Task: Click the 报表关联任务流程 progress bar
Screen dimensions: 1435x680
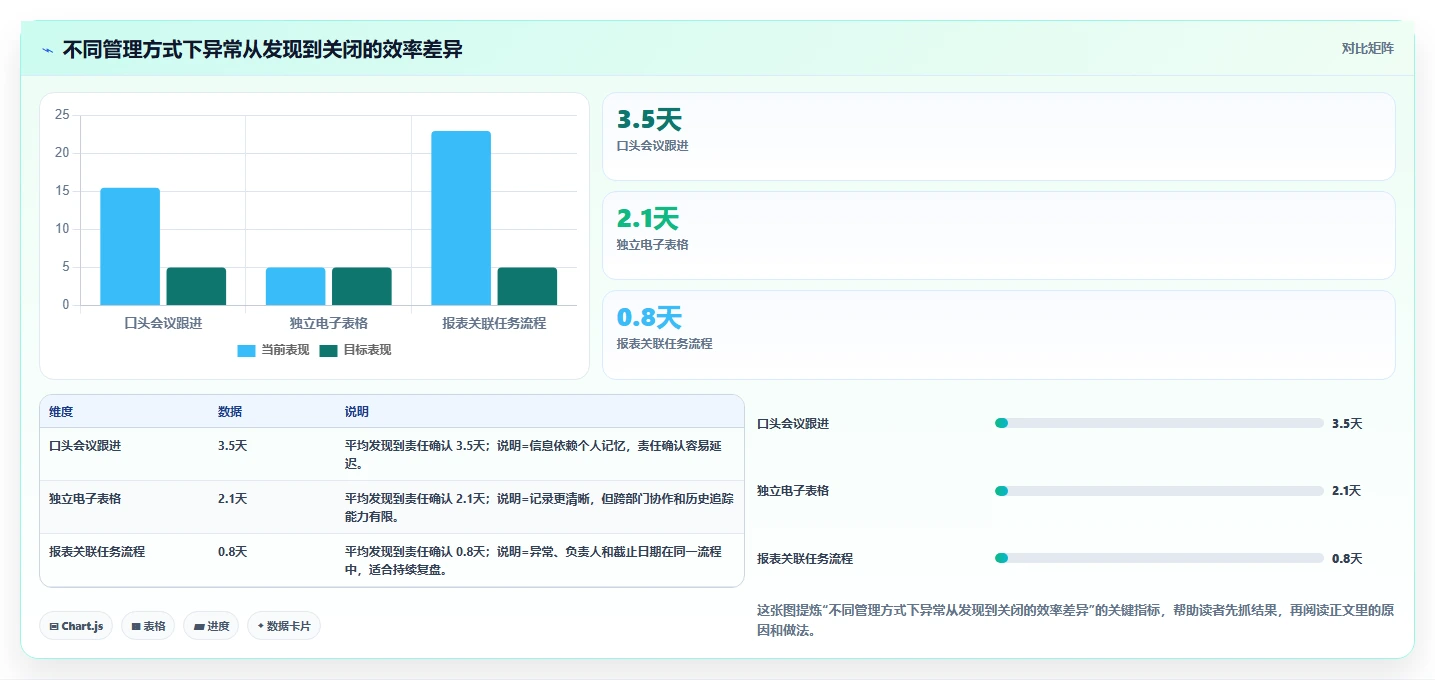Action: tap(1159, 558)
